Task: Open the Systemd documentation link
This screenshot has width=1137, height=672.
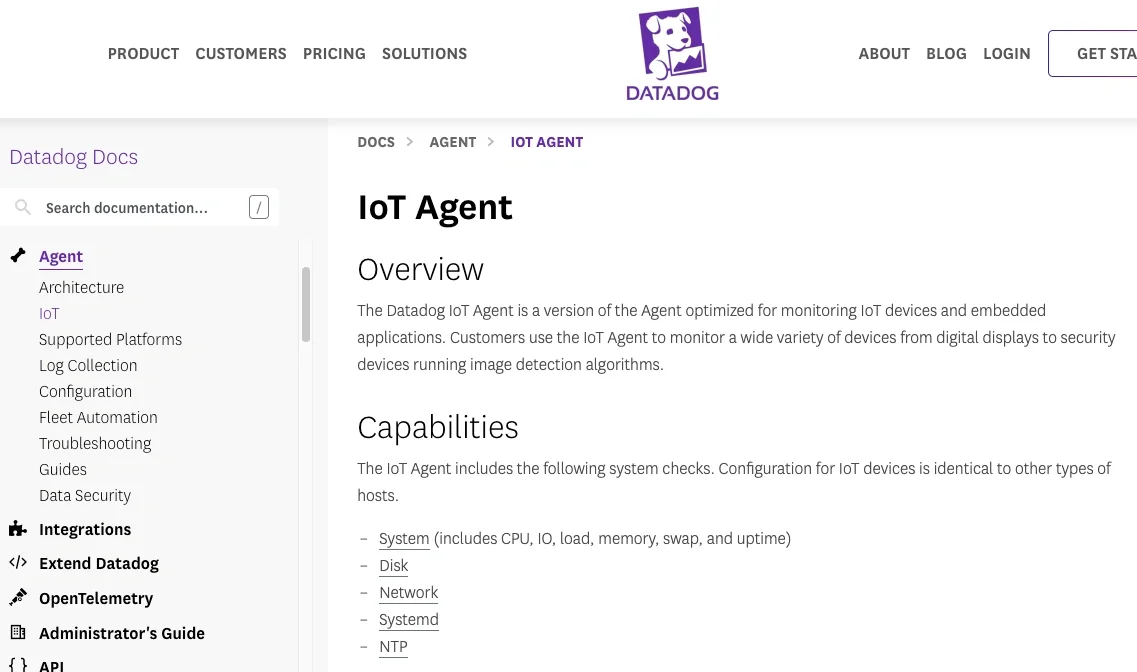Action: [x=408, y=619]
